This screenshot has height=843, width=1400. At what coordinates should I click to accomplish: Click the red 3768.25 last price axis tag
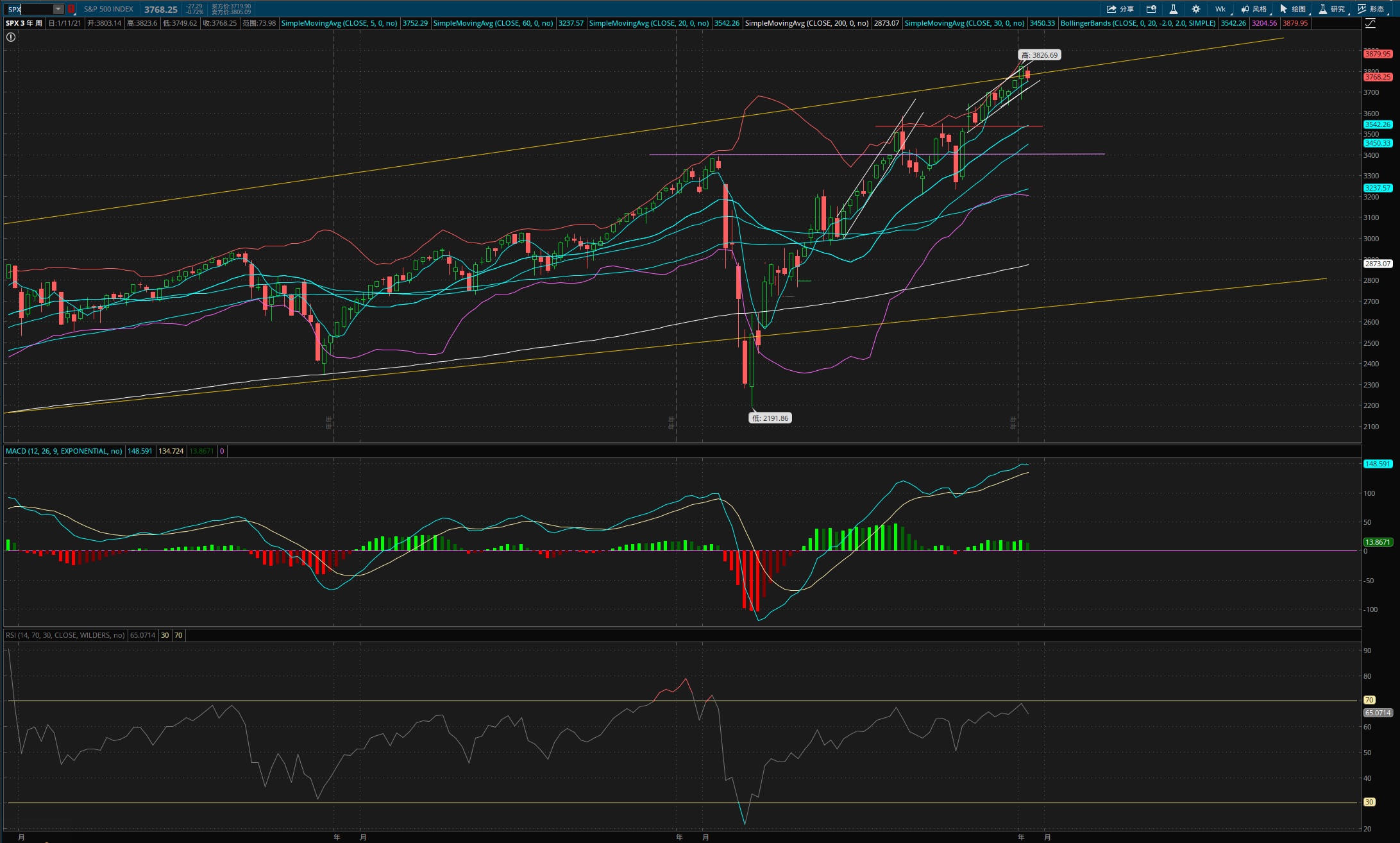click(x=1378, y=77)
